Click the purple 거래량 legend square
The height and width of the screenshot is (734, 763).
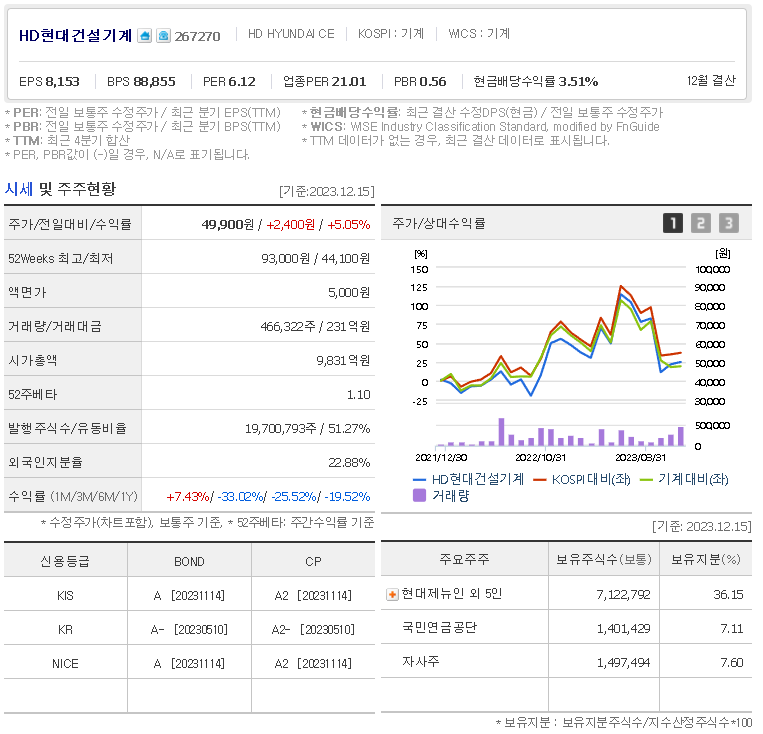[x=419, y=495]
